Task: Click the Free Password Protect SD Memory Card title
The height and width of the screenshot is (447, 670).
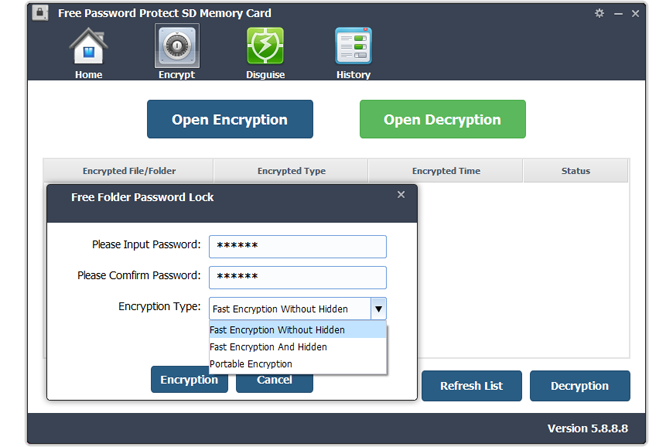Action: pos(165,13)
